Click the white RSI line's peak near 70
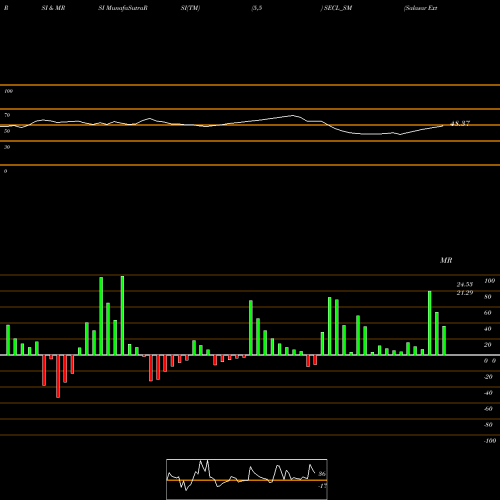The width and height of the screenshot is (500, 500). 293,116
